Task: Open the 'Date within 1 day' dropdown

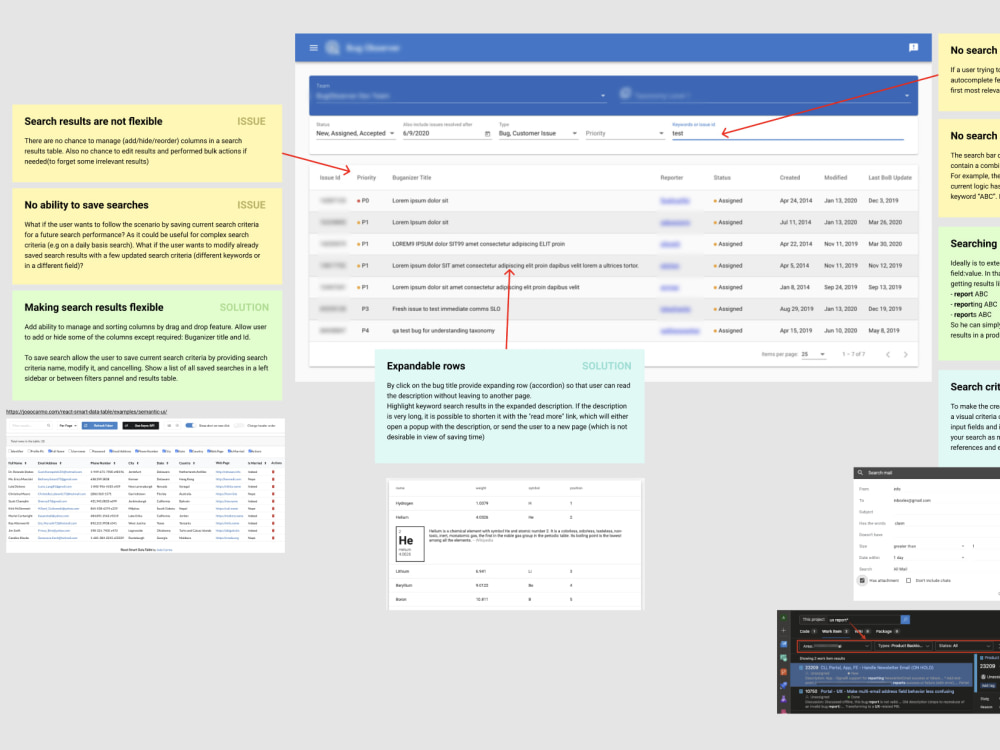Action: pos(929,557)
